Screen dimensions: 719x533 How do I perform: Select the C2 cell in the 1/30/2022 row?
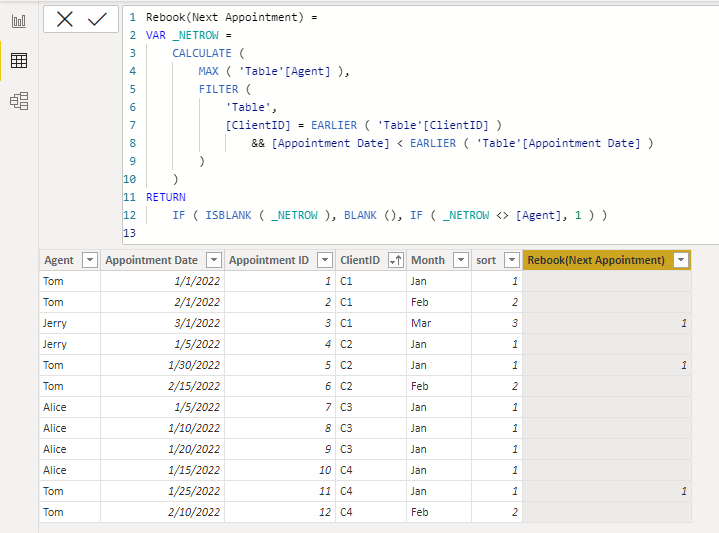[371, 365]
